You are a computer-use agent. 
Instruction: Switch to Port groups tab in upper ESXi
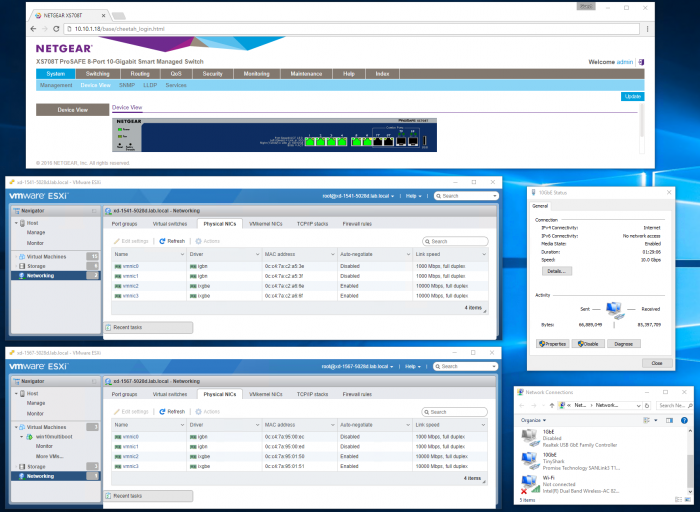click(124, 224)
